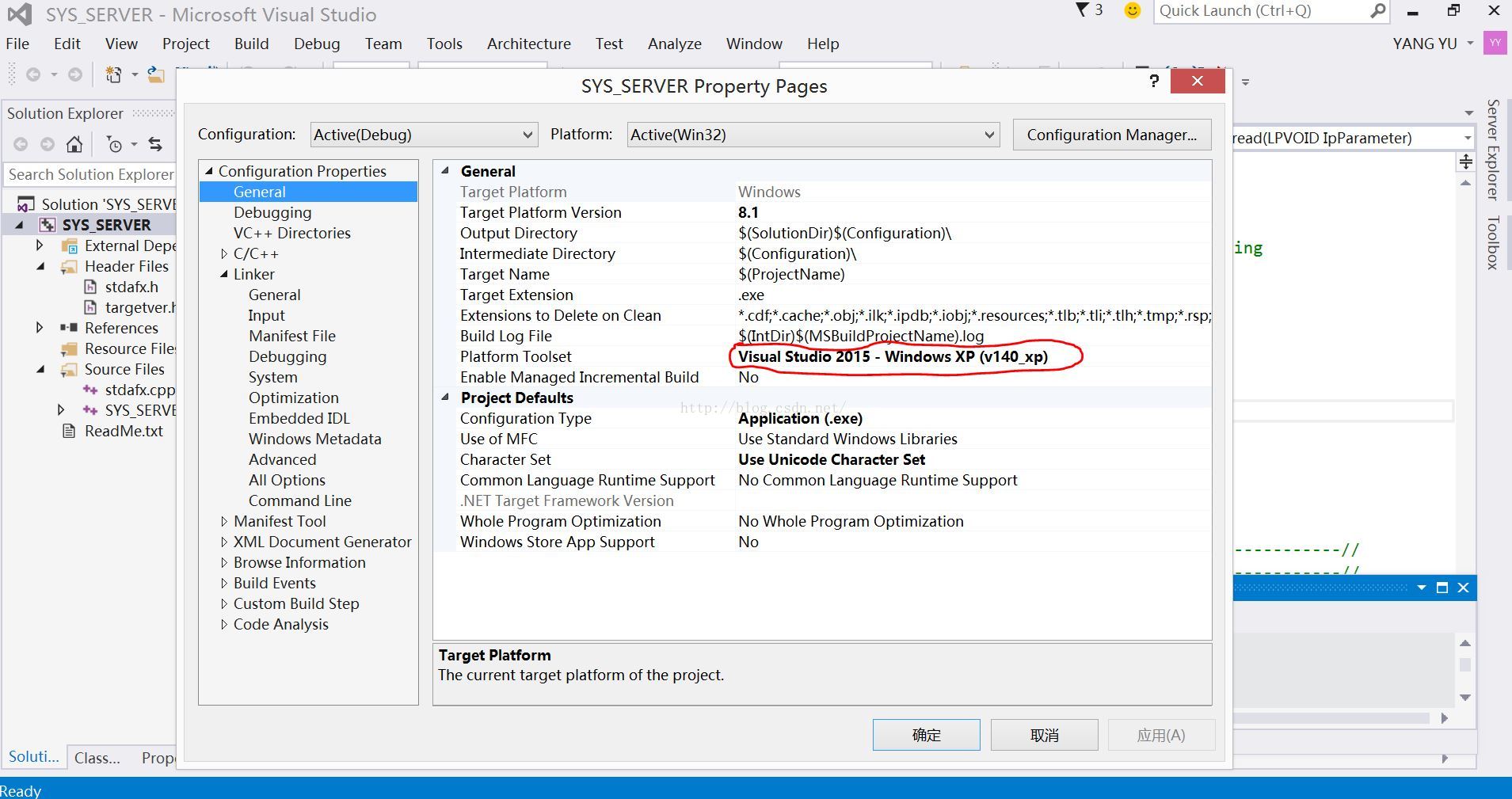Click the 取消 (Cancel) button
Viewport: 1512px width, 799px height.
point(1045,735)
